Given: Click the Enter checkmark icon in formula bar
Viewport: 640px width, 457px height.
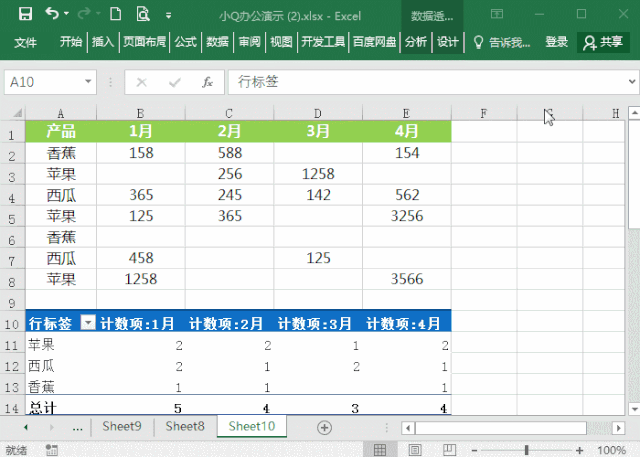Looking at the screenshot, I should [175, 82].
